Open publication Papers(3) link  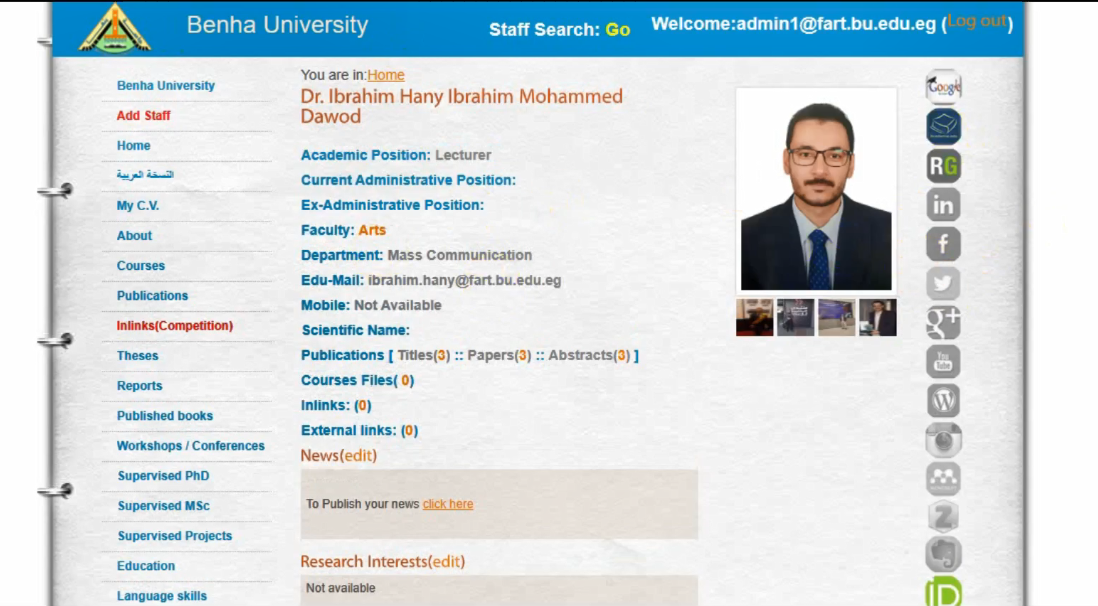point(499,355)
